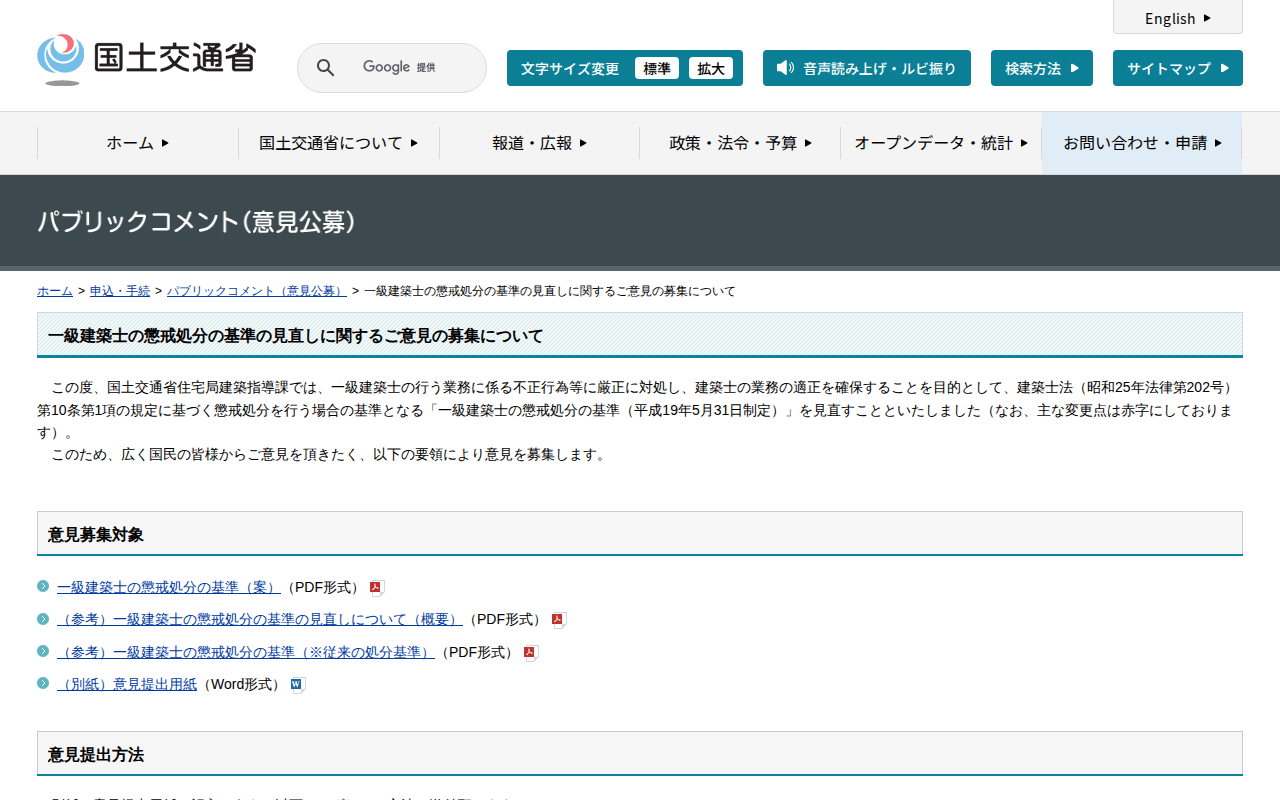The width and height of the screenshot is (1280, 800).
Task: Expand the 検索方法 dropdown
Action: [x=1041, y=68]
